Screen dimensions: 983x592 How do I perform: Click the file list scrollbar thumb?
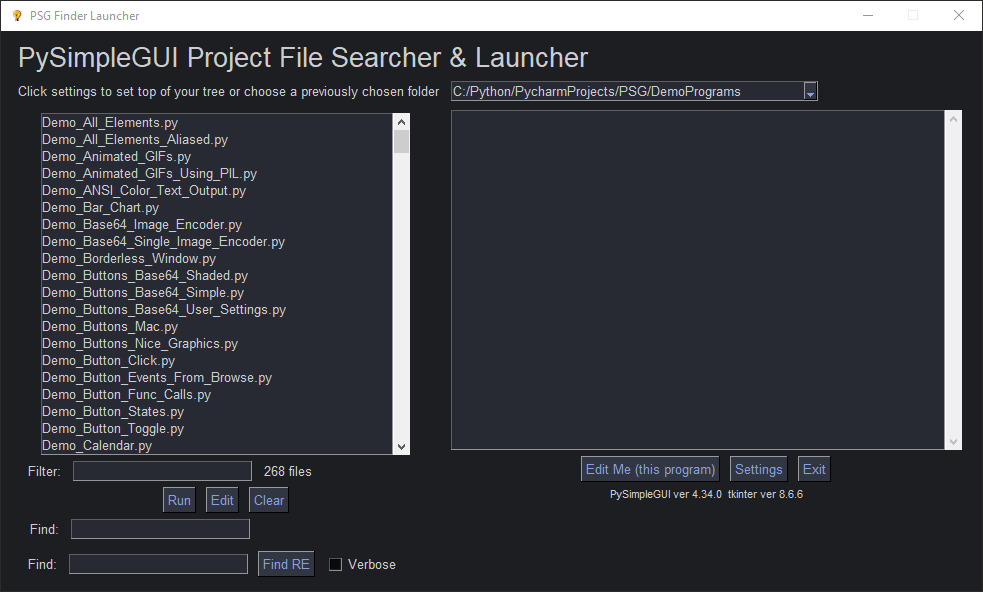pos(401,142)
